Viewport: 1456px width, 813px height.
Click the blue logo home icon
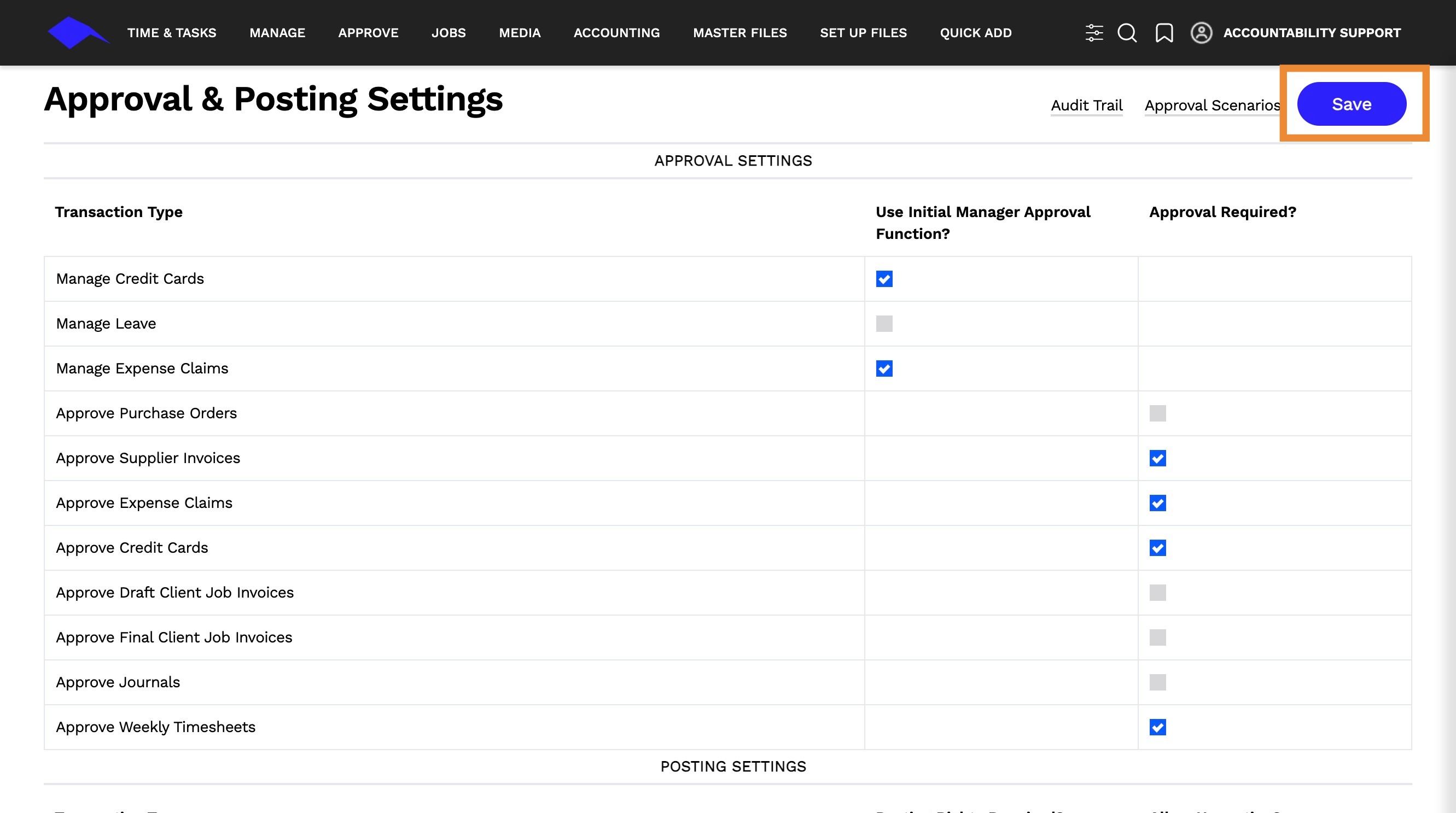point(77,32)
